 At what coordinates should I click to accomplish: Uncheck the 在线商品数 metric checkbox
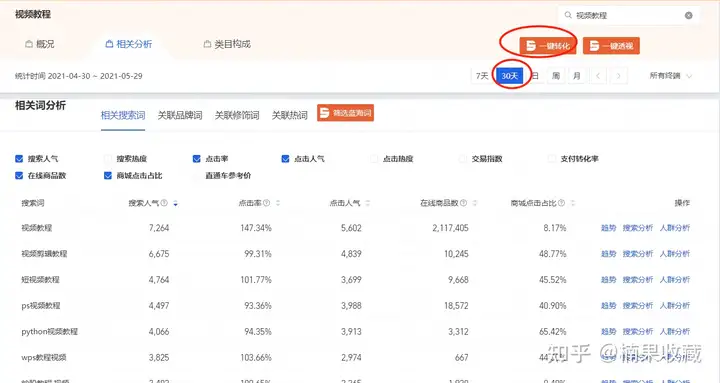(x=19, y=175)
